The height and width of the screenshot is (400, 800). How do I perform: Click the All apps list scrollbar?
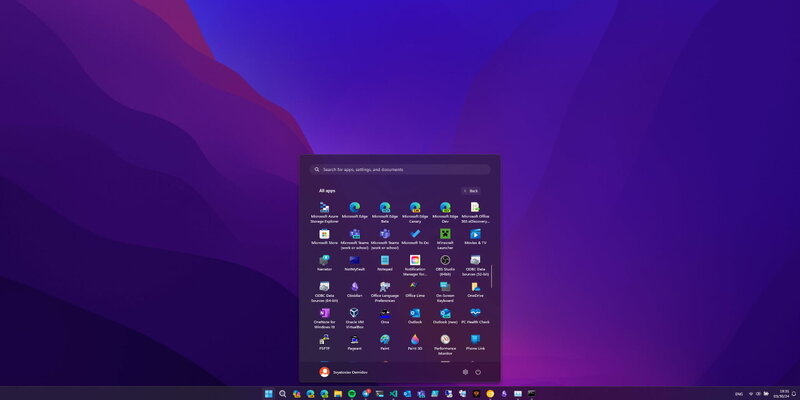(492, 276)
